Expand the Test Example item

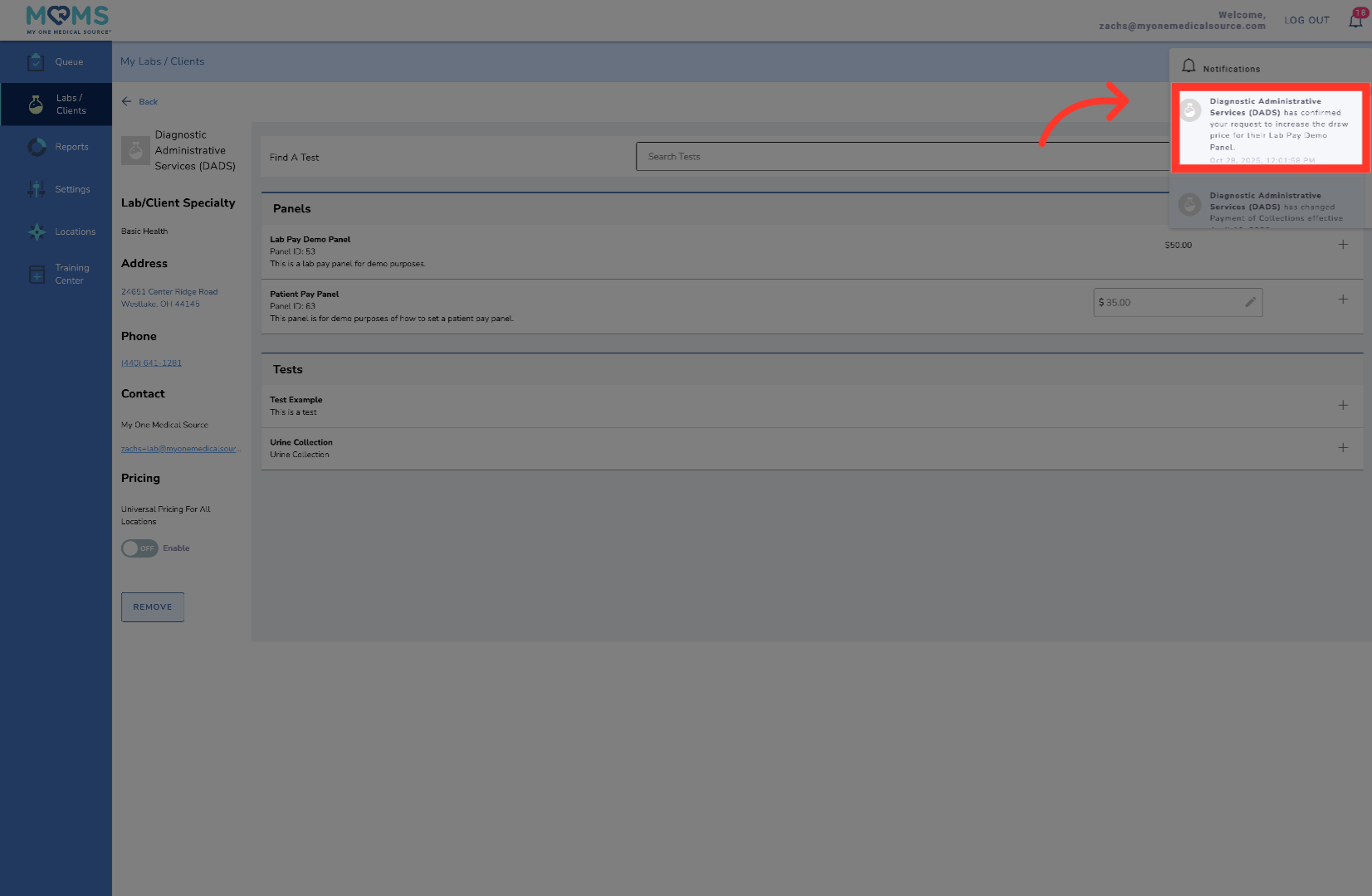(1343, 406)
